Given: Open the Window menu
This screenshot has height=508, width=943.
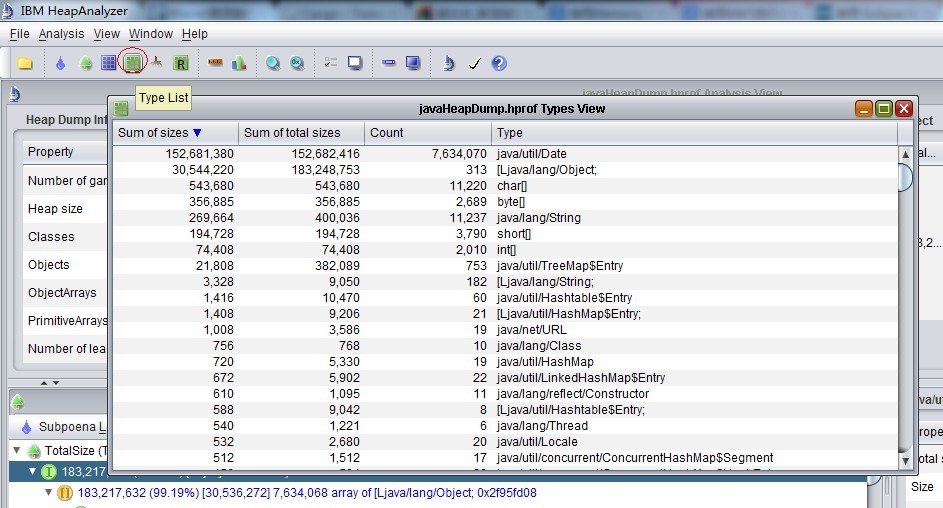Looking at the screenshot, I should coord(150,34).
